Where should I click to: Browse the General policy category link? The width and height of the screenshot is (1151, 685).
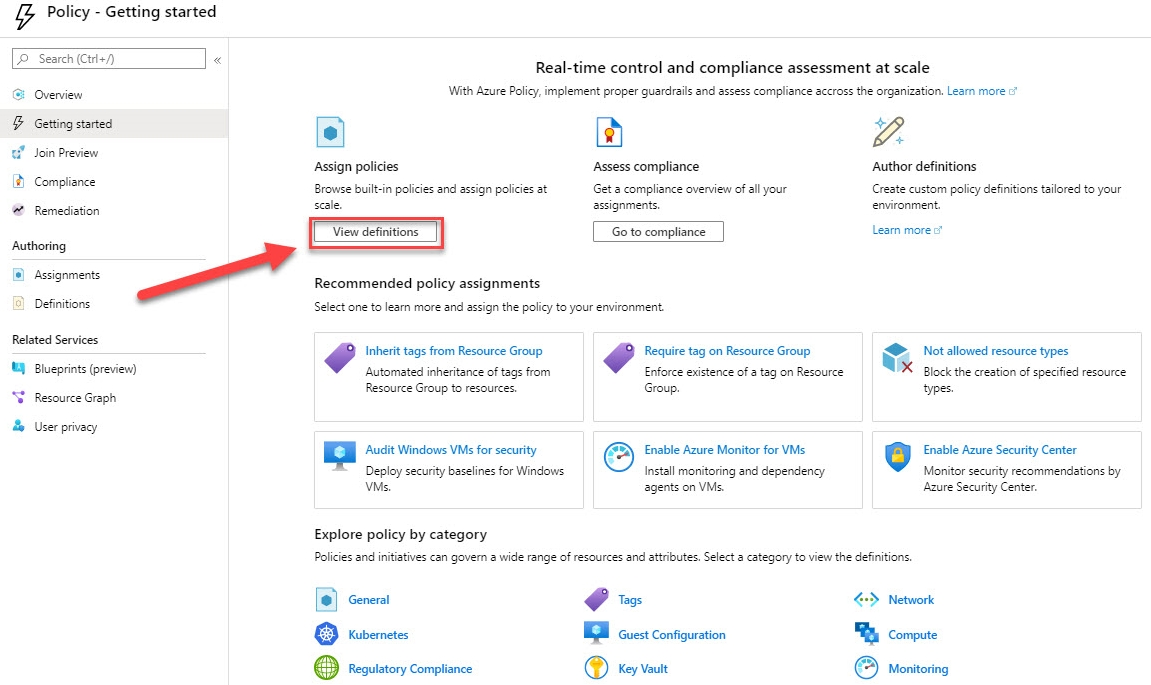368,600
